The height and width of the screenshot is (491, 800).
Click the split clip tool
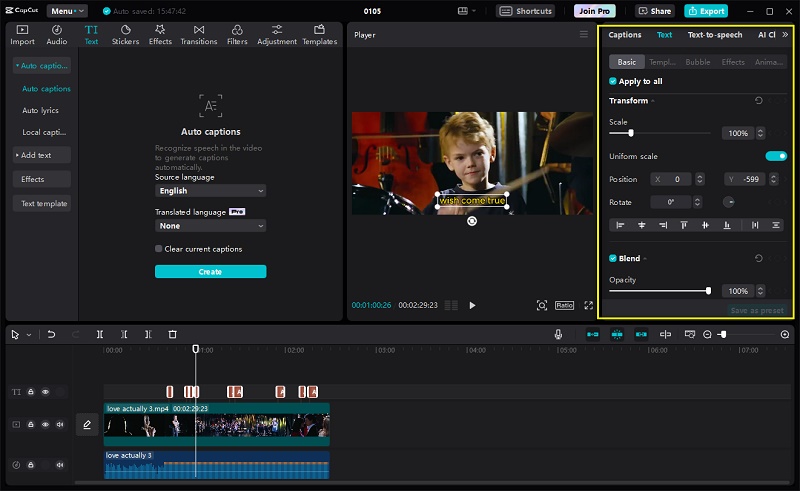(x=100, y=334)
